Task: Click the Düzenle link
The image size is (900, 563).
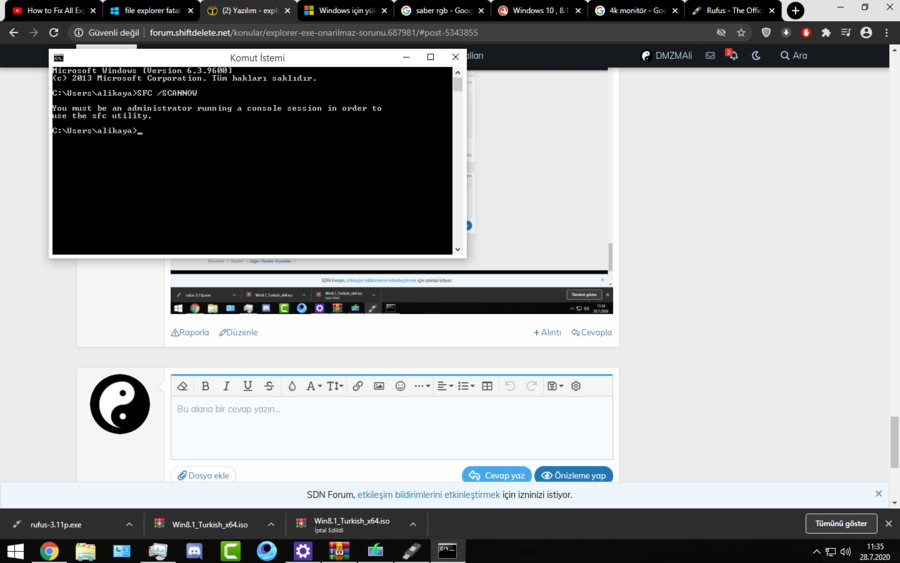Action: click(x=238, y=332)
